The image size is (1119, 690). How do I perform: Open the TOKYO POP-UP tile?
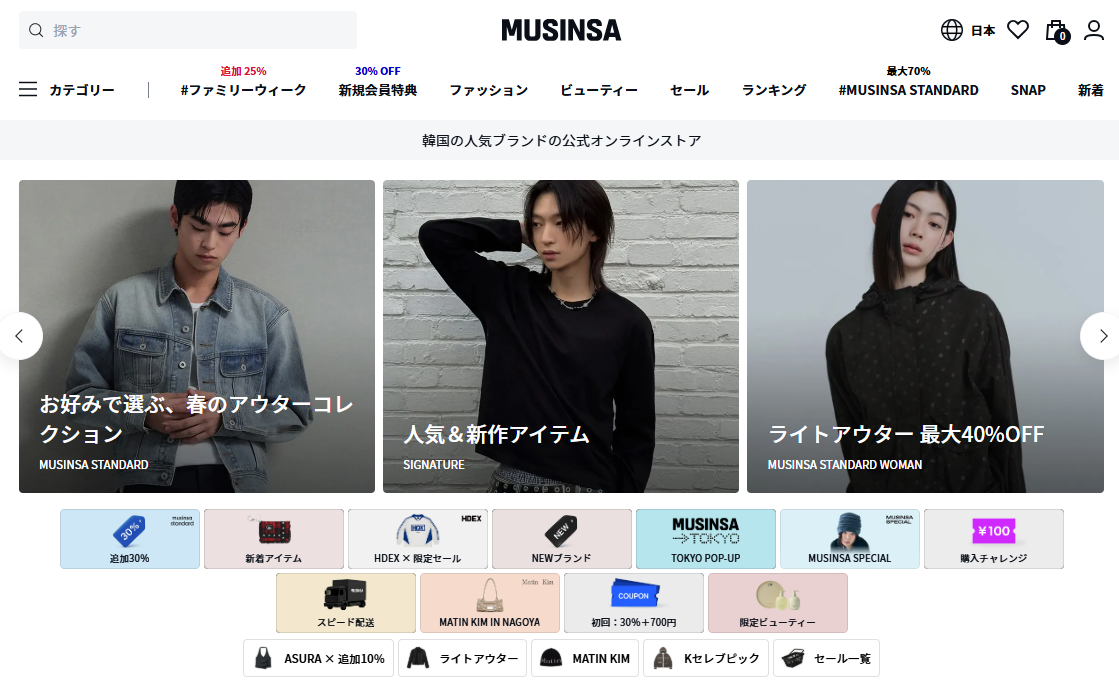tap(706, 539)
